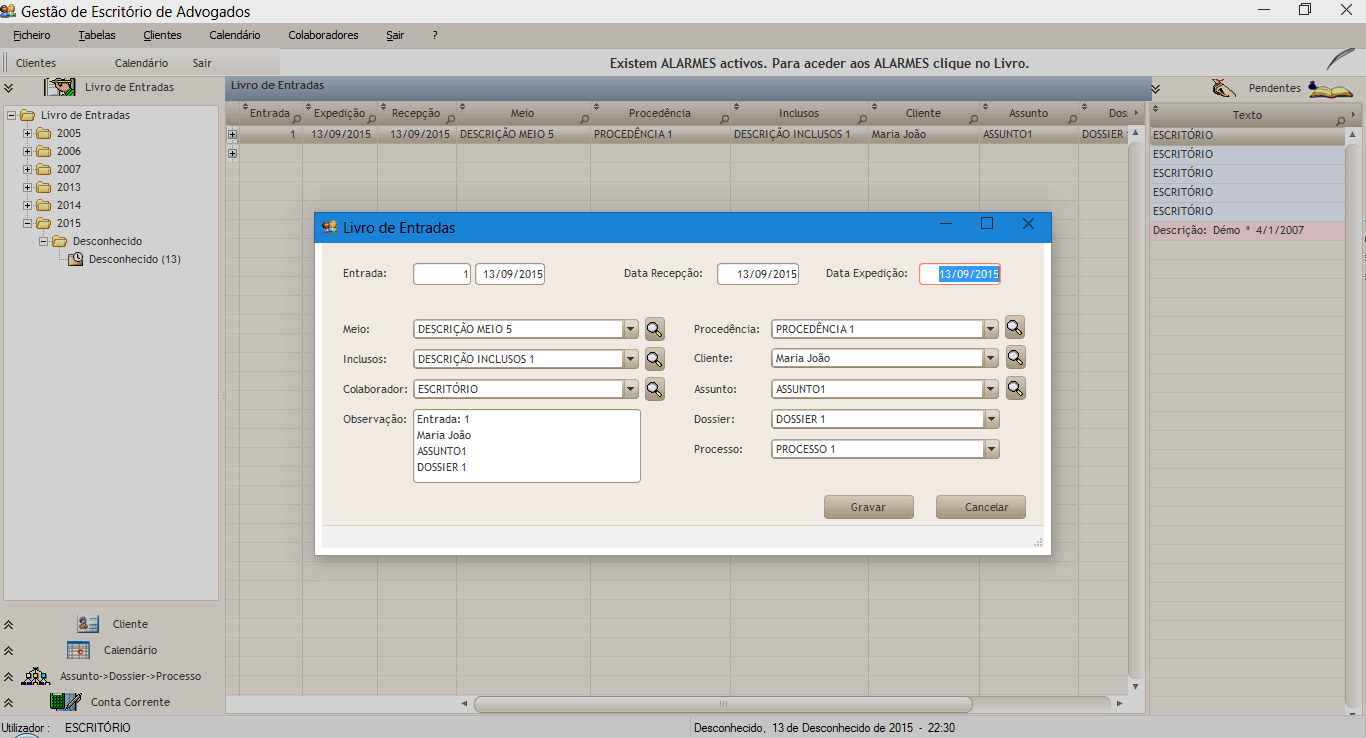Click the search icon beside Inclusos field

coord(654,359)
